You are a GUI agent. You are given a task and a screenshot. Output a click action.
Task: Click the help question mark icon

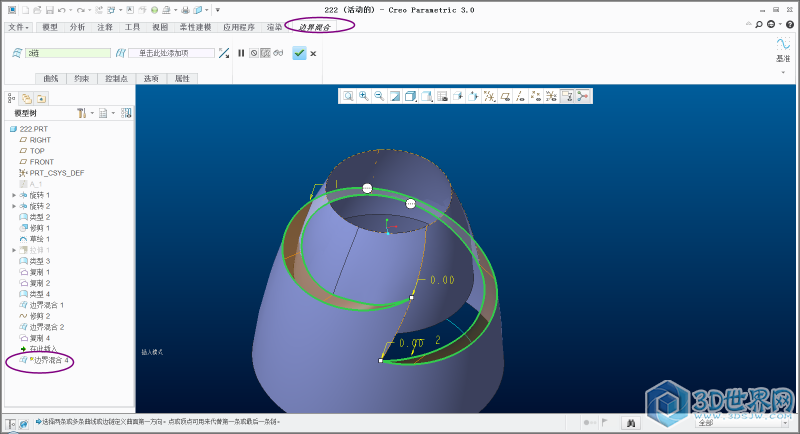[790, 24]
